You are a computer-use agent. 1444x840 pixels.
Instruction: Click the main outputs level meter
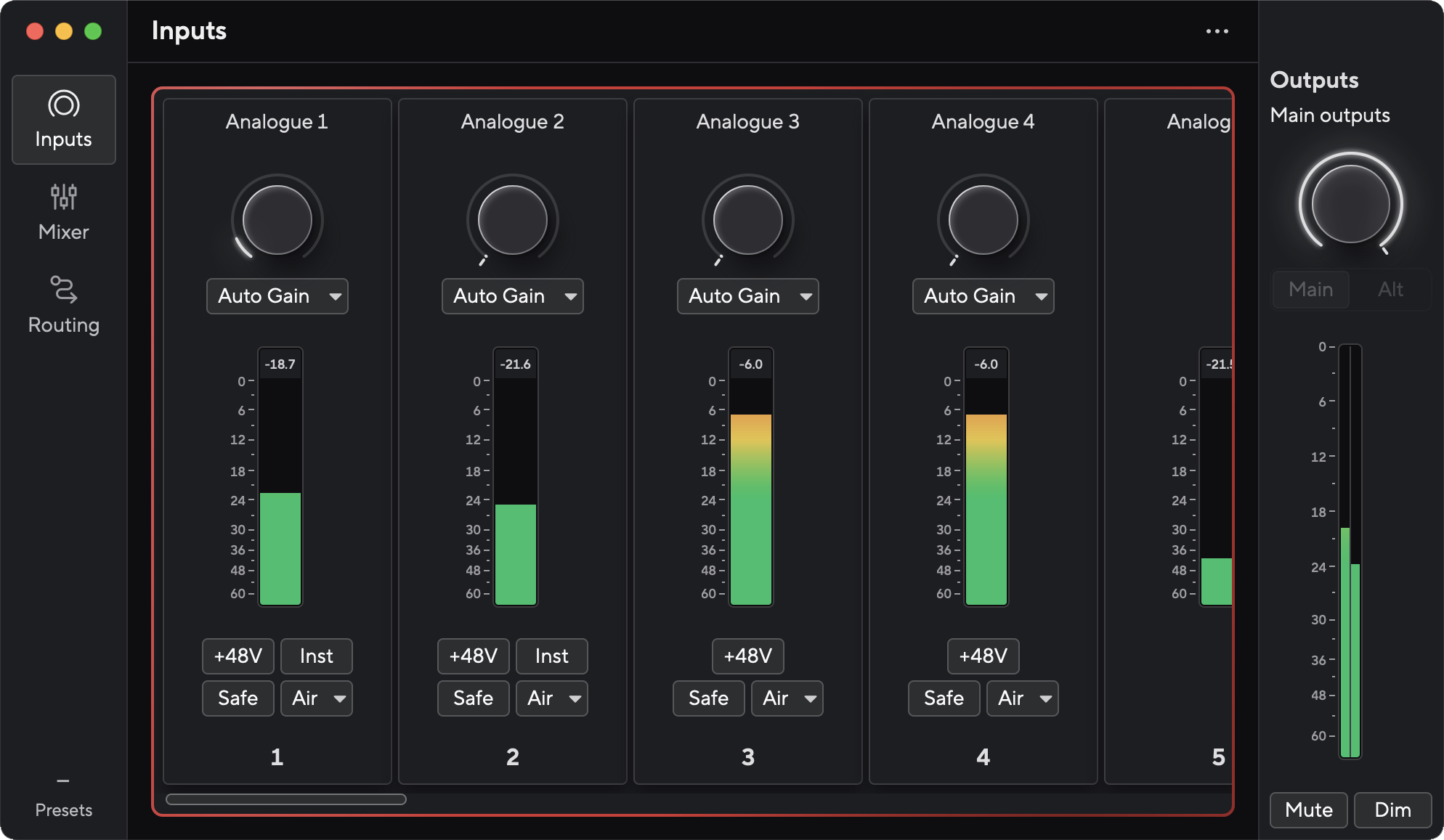coord(1350,552)
